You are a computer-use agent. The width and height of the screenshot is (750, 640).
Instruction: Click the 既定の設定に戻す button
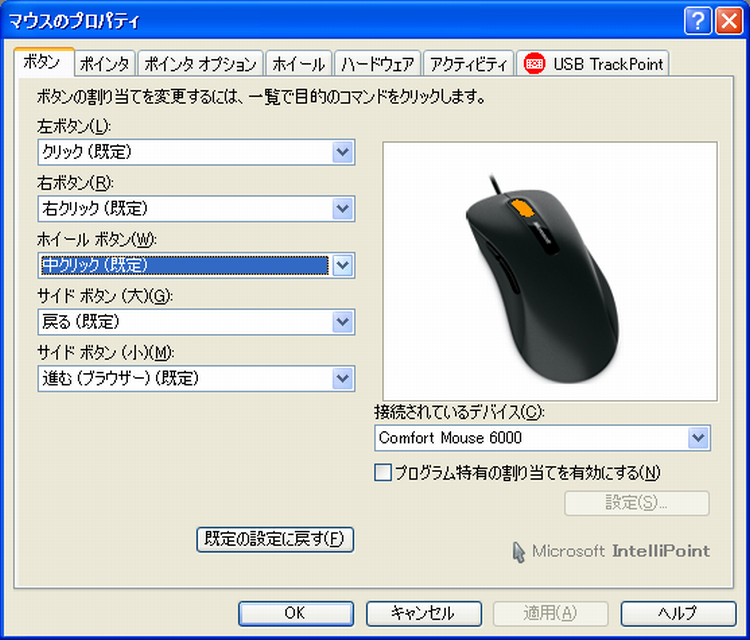[x=275, y=539]
